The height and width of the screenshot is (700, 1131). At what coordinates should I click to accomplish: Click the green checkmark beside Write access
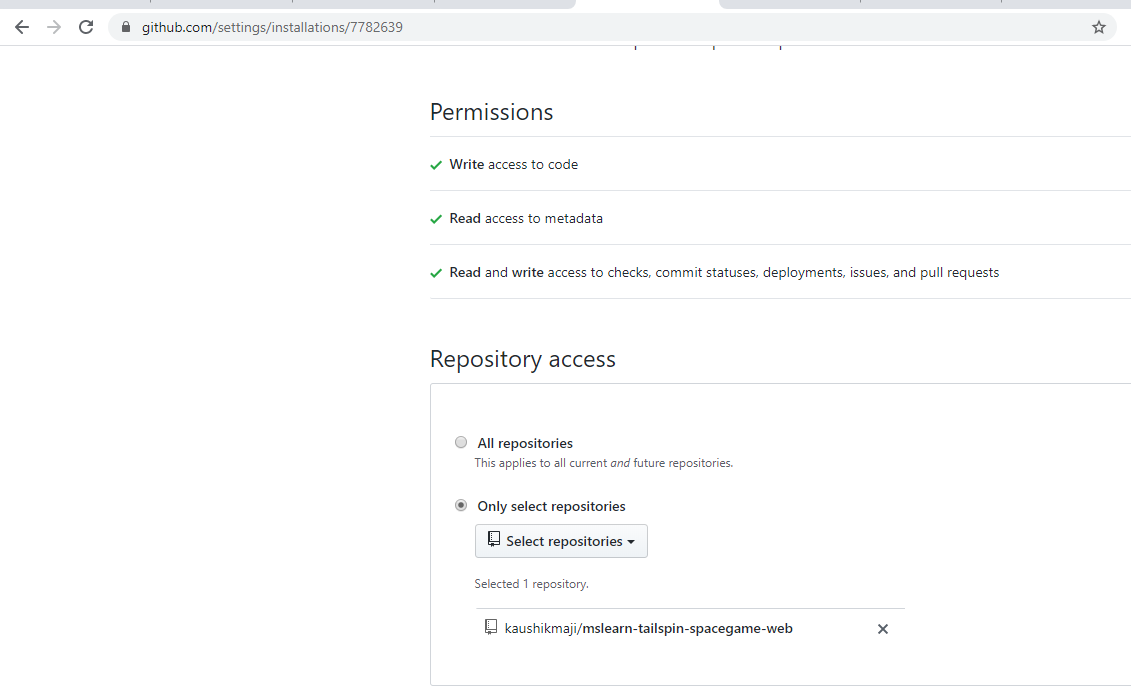click(x=436, y=164)
